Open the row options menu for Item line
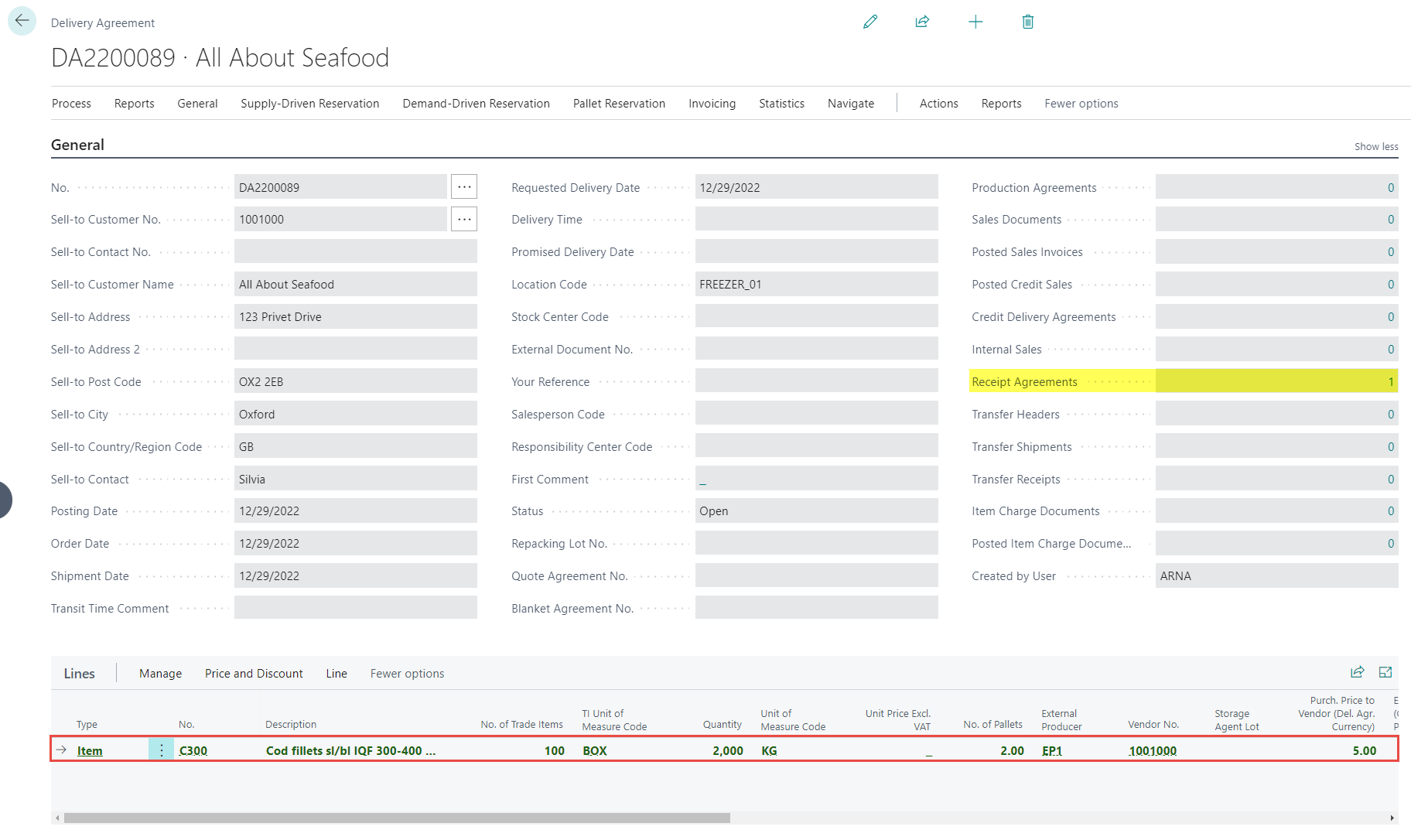1411x840 pixels. coord(161,750)
